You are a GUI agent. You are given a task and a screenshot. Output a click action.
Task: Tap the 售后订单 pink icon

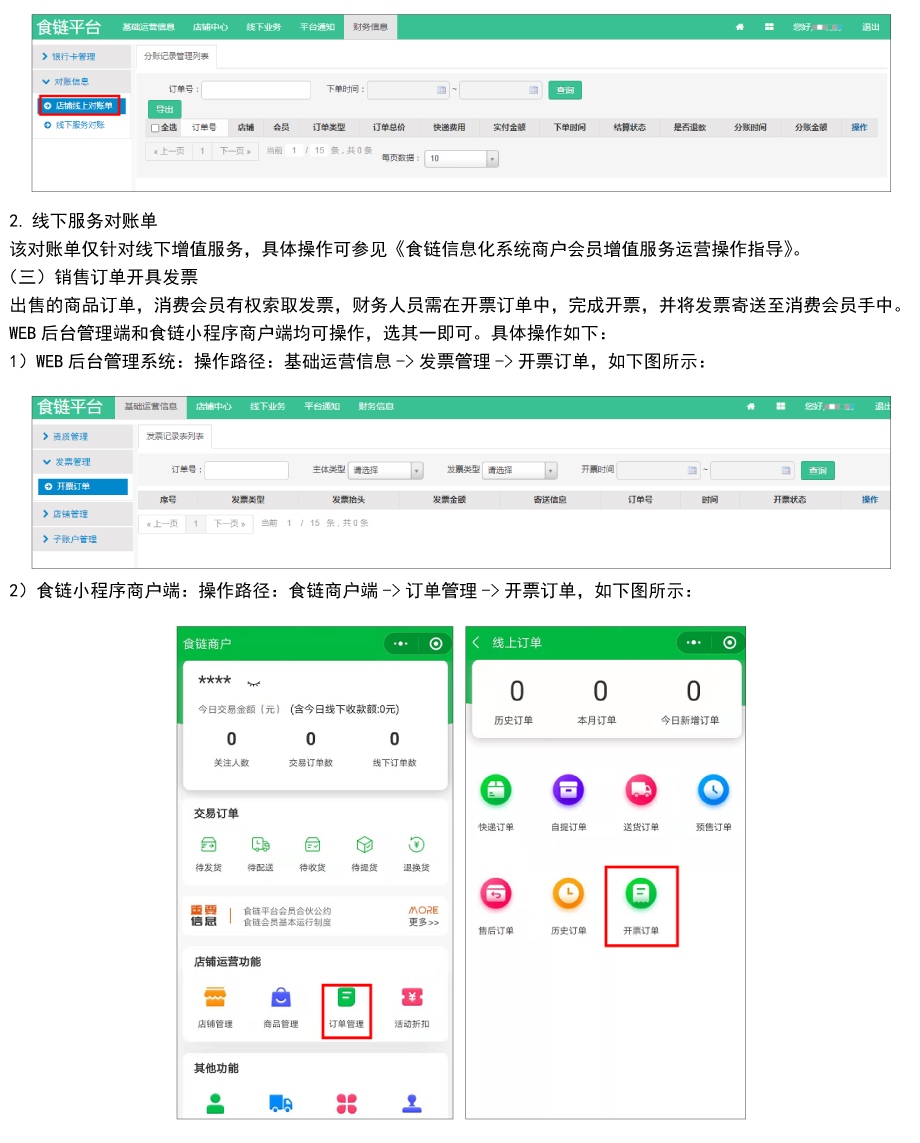tap(495, 894)
